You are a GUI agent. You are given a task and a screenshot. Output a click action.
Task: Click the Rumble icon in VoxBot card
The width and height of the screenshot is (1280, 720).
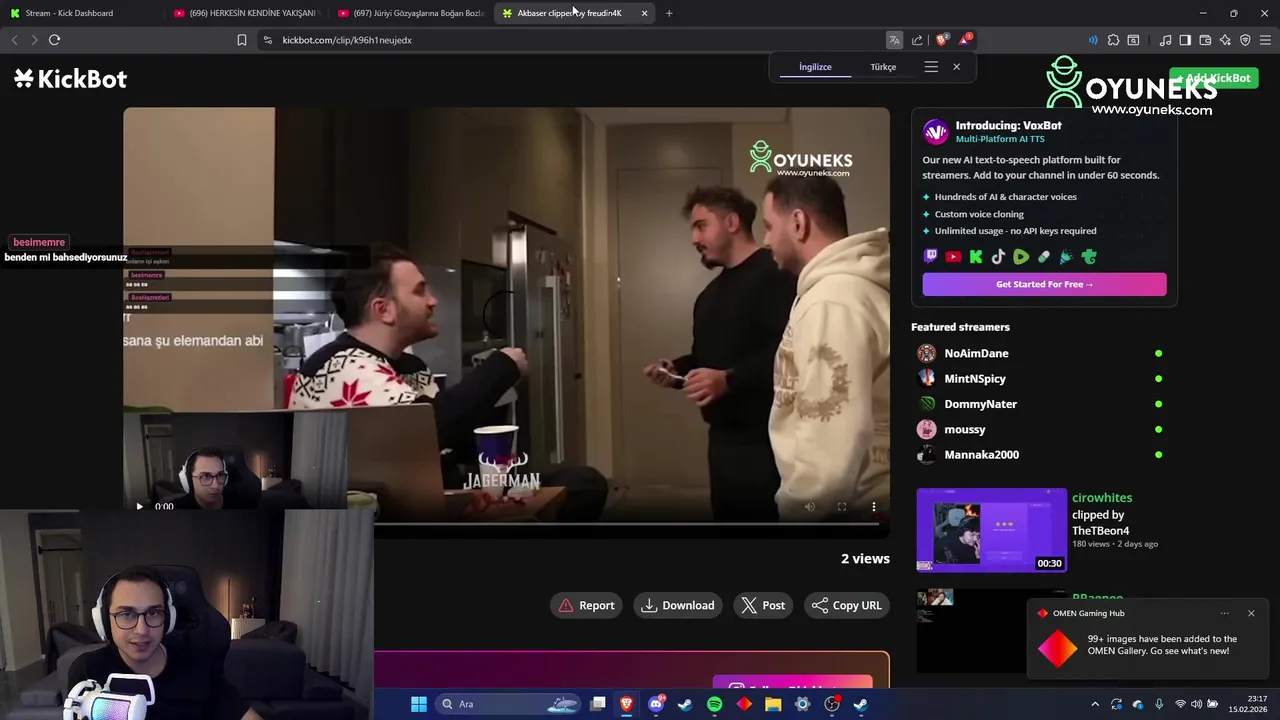1021,257
